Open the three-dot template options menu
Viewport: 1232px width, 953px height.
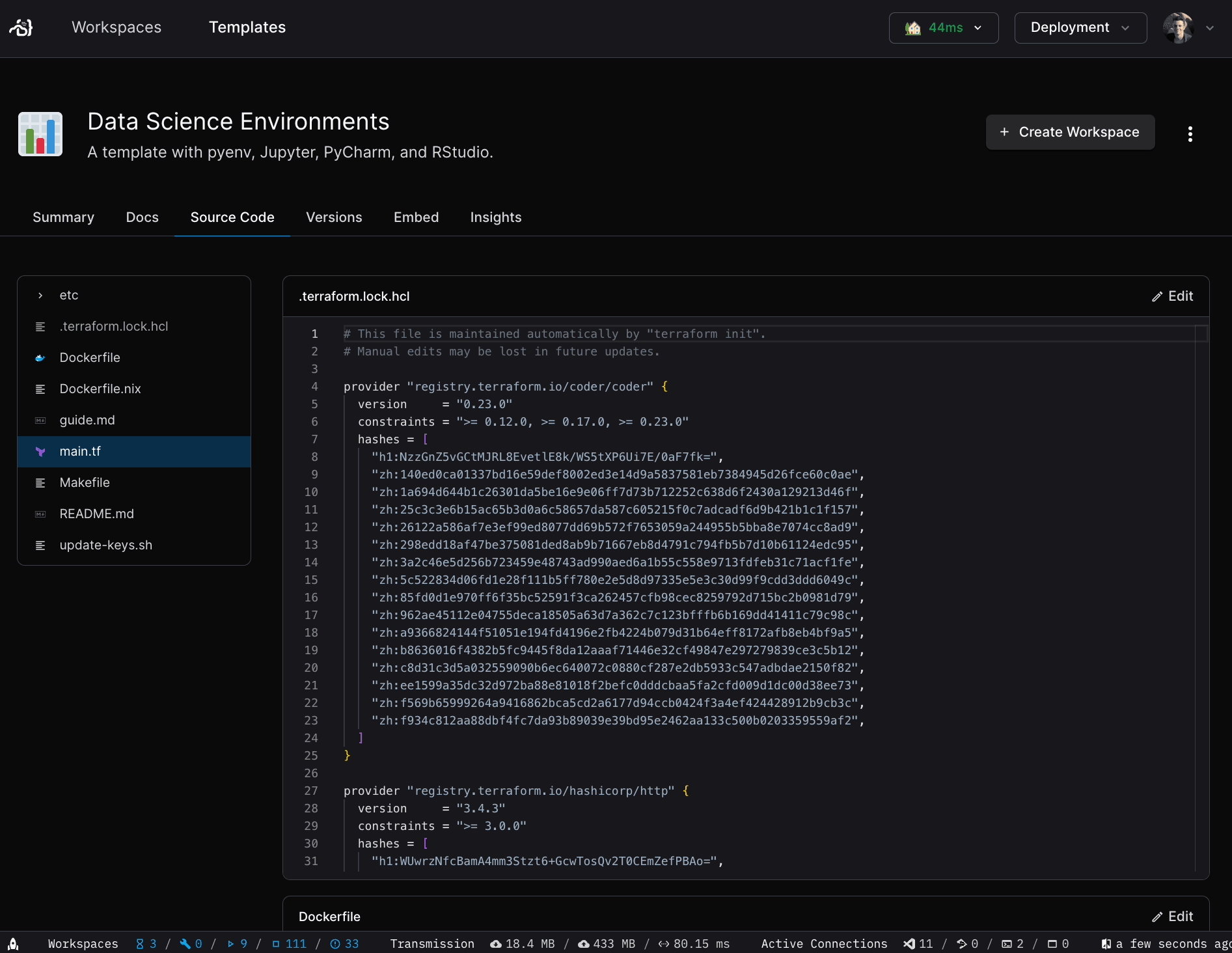tap(1190, 134)
